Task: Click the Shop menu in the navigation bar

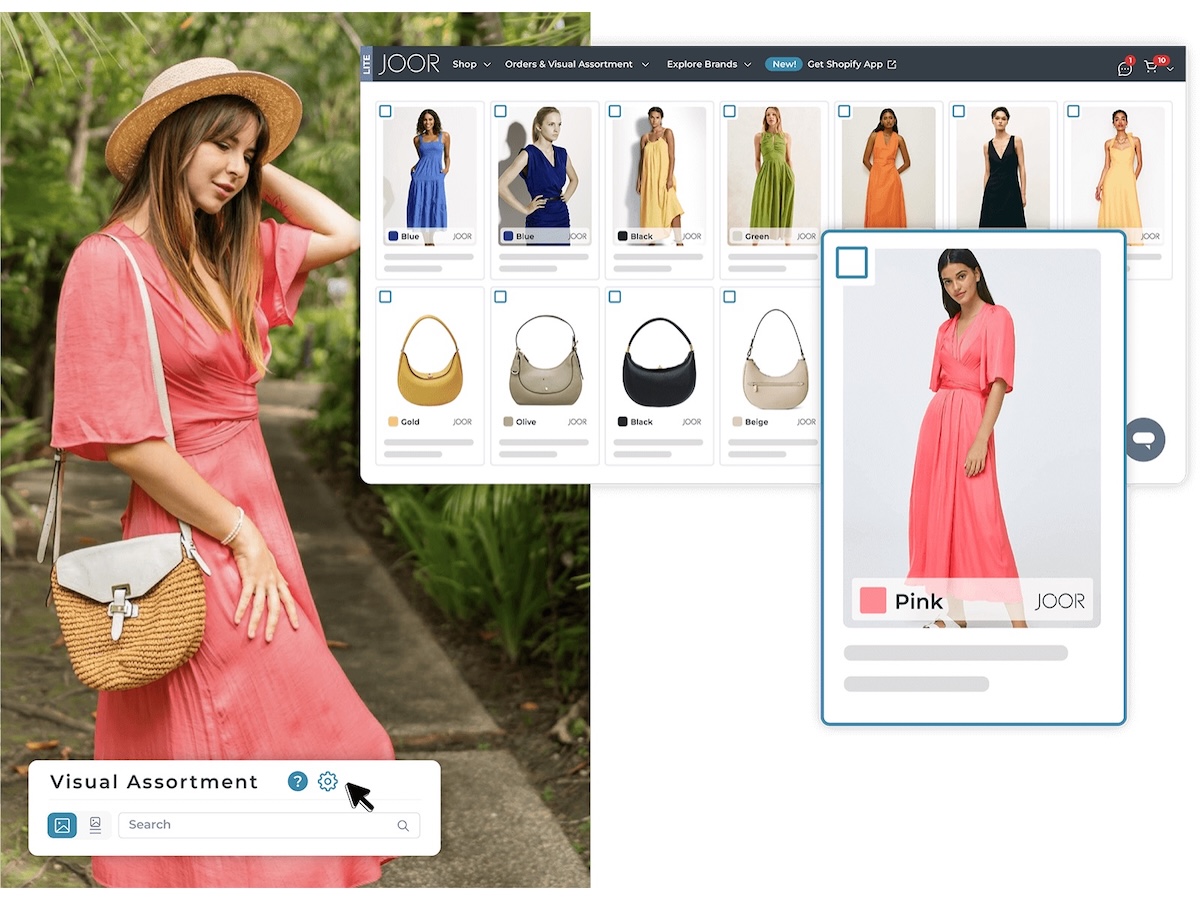Action: pyautogui.click(x=463, y=64)
